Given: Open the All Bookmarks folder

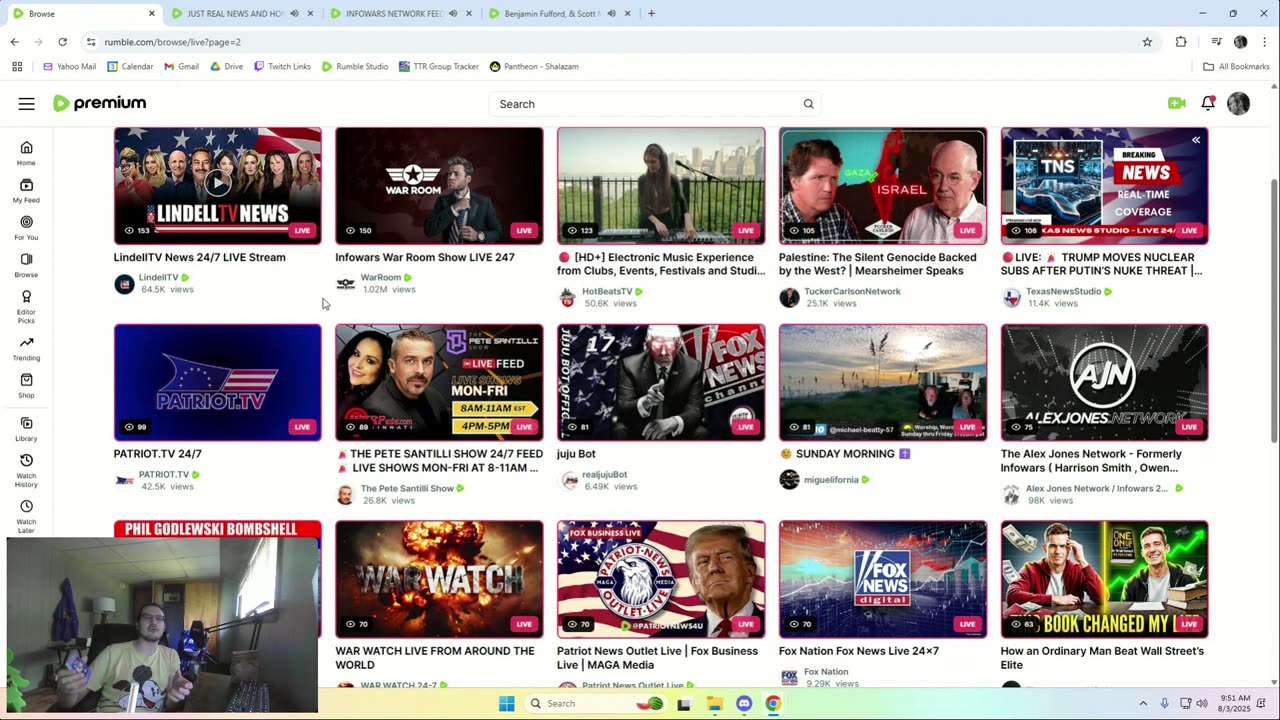Looking at the screenshot, I should [1236, 66].
